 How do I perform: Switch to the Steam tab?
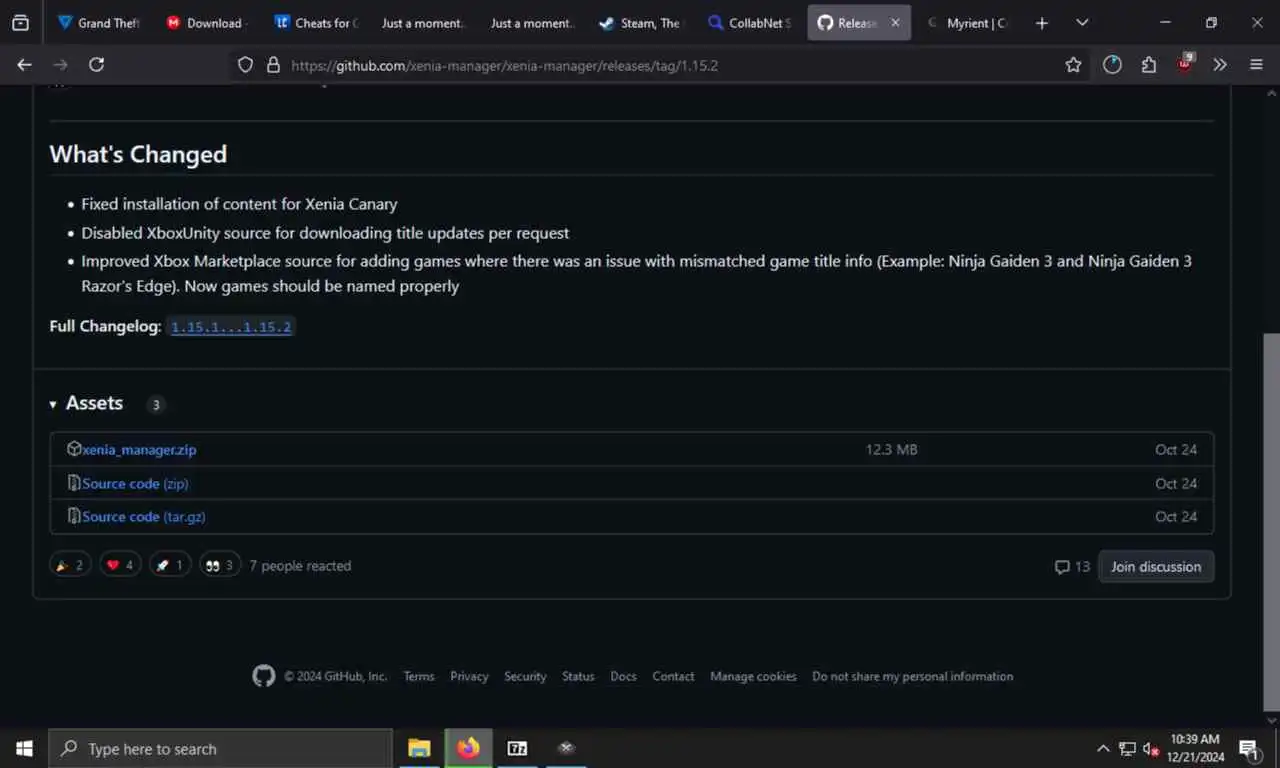(x=640, y=23)
